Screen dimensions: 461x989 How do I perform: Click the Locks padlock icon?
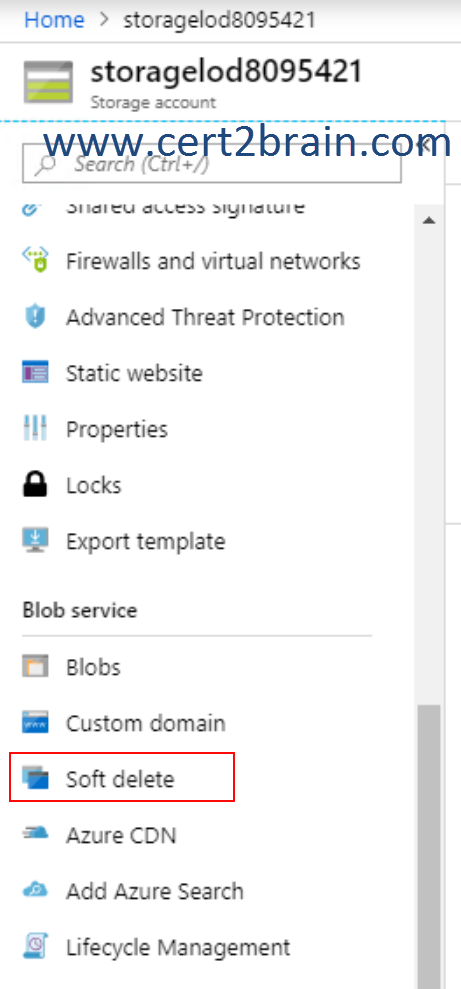[x=35, y=485]
